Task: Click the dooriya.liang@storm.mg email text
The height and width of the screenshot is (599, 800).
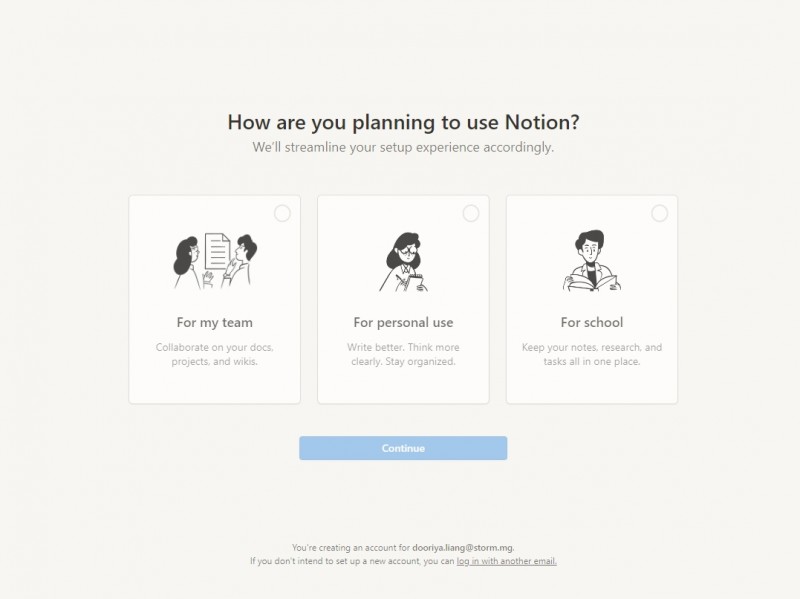Action: point(463,547)
